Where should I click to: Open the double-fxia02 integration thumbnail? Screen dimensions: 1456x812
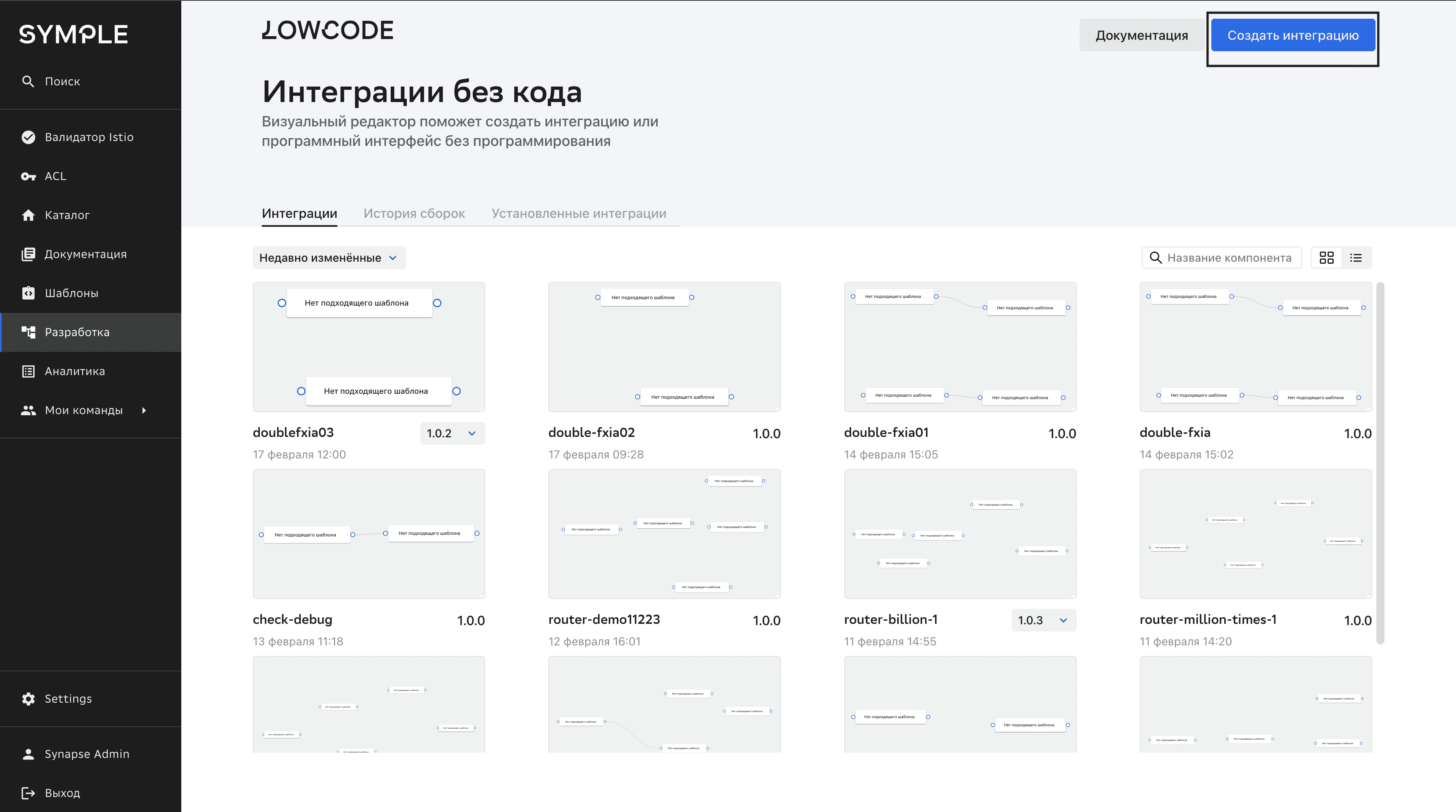664,347
